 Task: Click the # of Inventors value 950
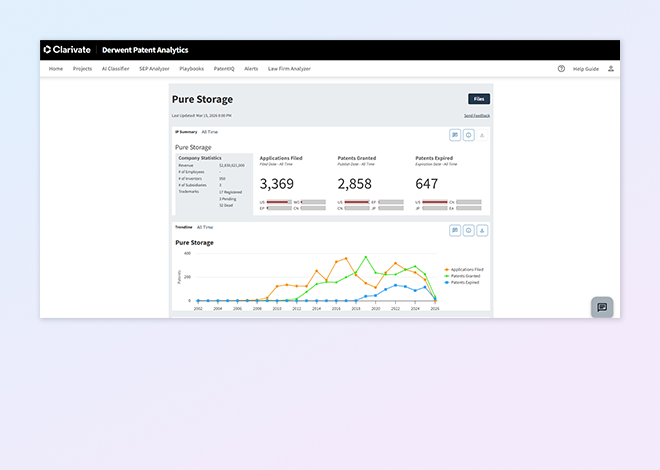(222, 178)
